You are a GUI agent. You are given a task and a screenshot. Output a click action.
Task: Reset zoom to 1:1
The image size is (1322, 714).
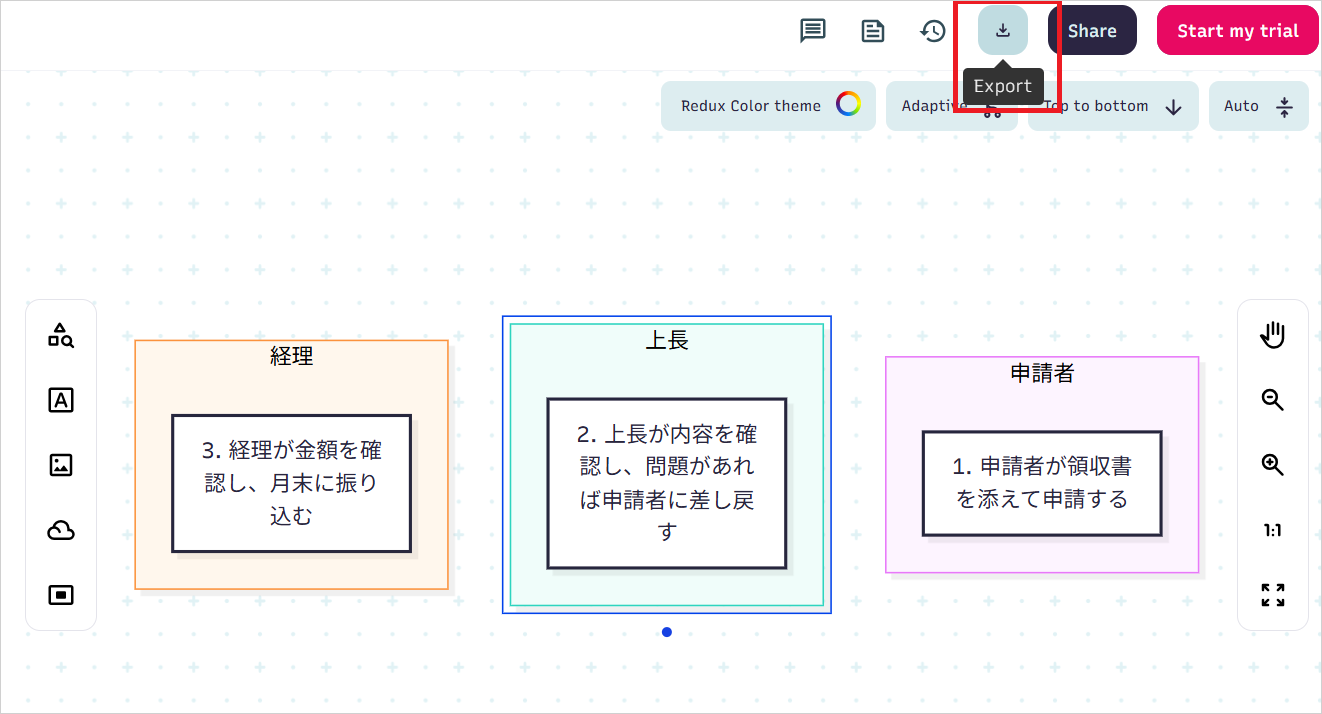(1272, 530)
